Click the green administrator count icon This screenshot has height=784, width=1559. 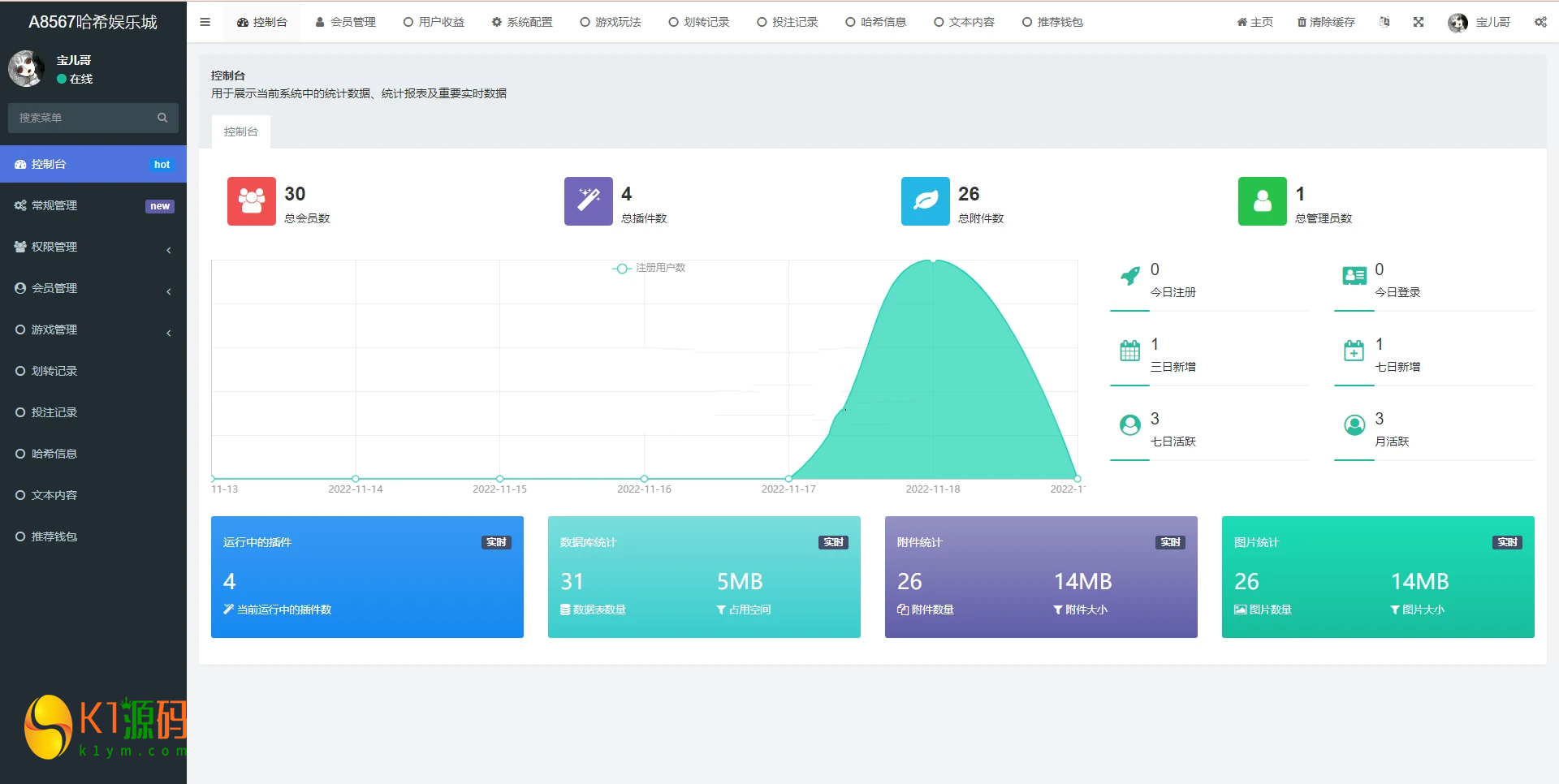click(x=1262, y=201)
